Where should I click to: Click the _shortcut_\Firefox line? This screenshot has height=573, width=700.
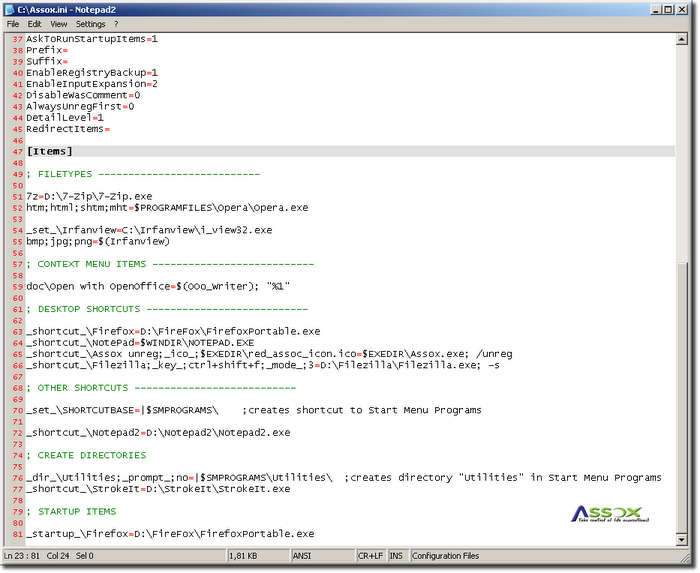[173, 332]
